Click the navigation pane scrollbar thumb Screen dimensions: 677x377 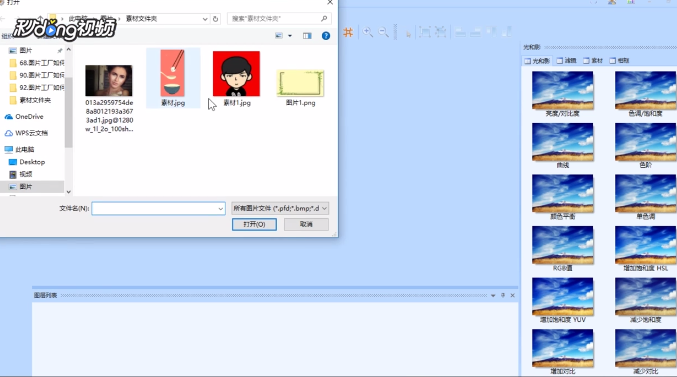point(68,112)
